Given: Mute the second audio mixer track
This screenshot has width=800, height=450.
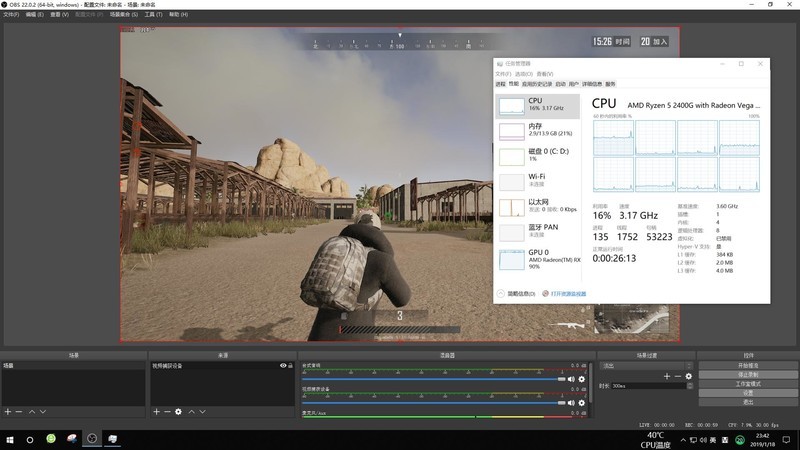Looking at the screenshot, I should 571,402.
